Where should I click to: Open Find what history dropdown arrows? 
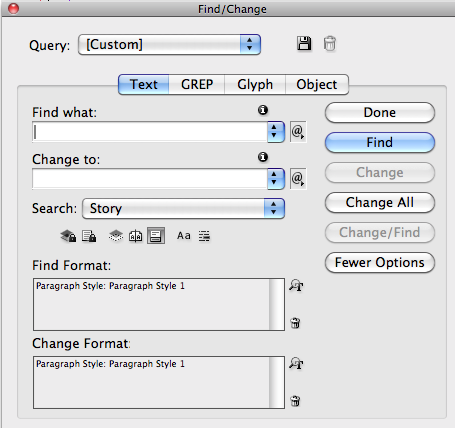(x=276, y=132)
